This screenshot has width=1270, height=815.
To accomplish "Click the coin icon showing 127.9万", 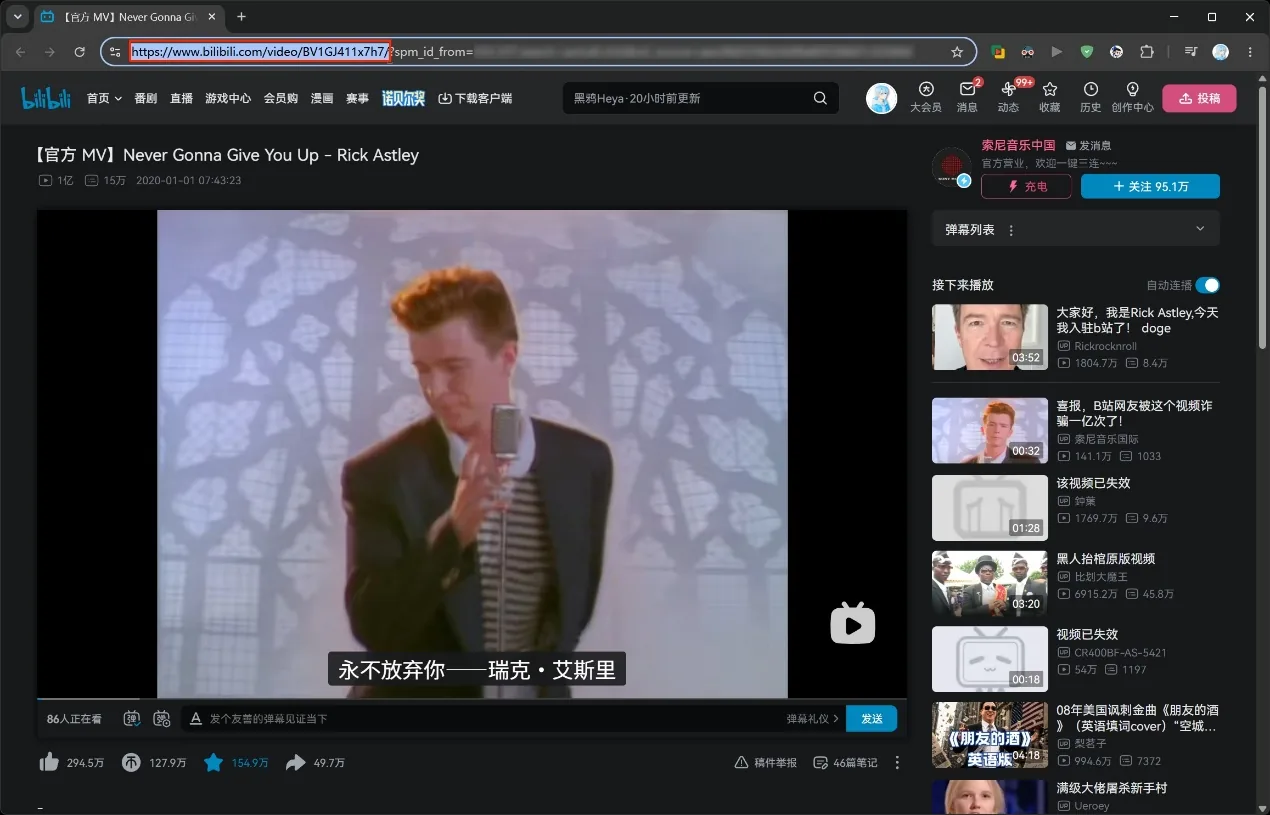I will click(131, 762).
